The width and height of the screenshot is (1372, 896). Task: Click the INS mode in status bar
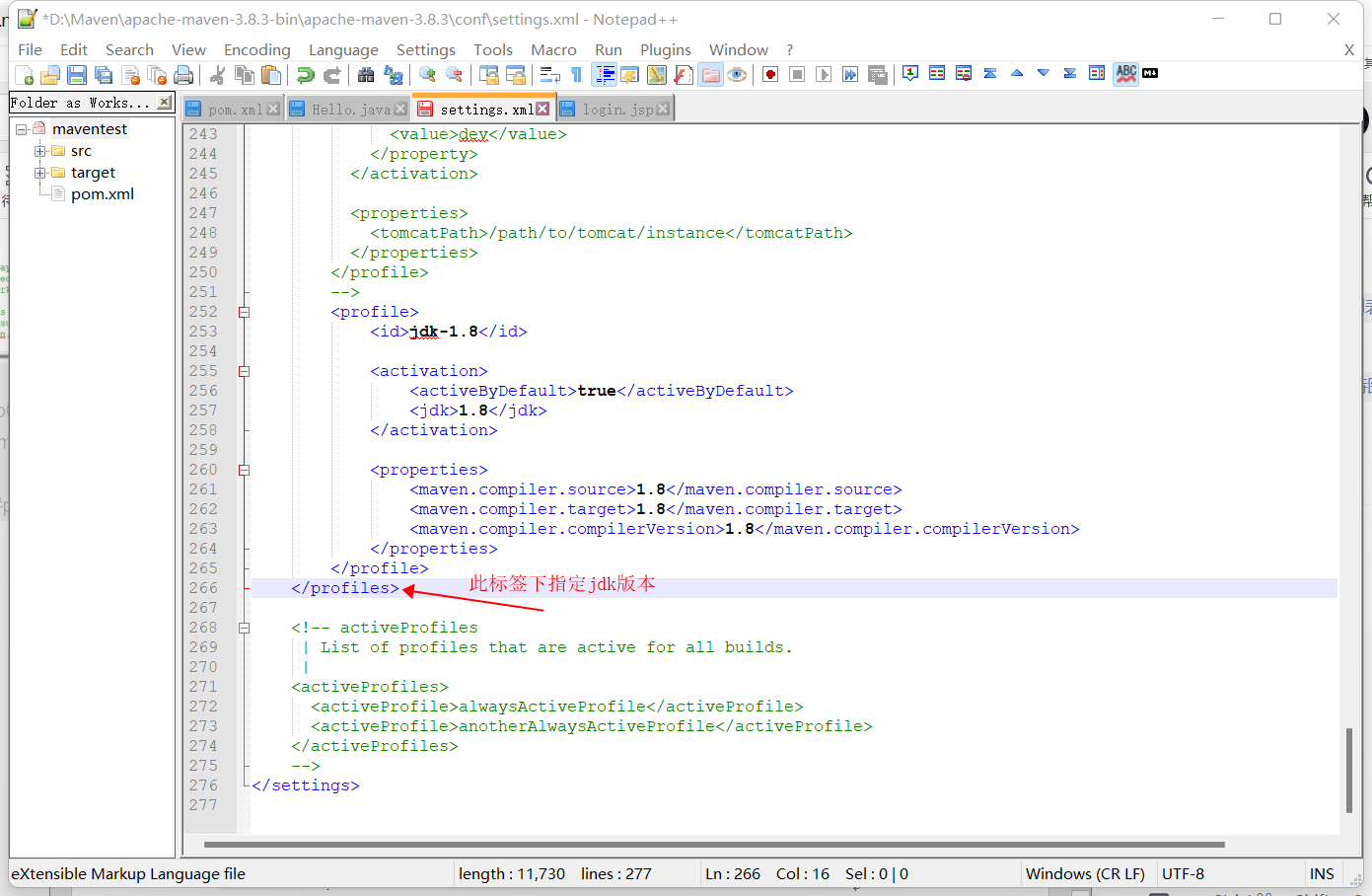1322,874
